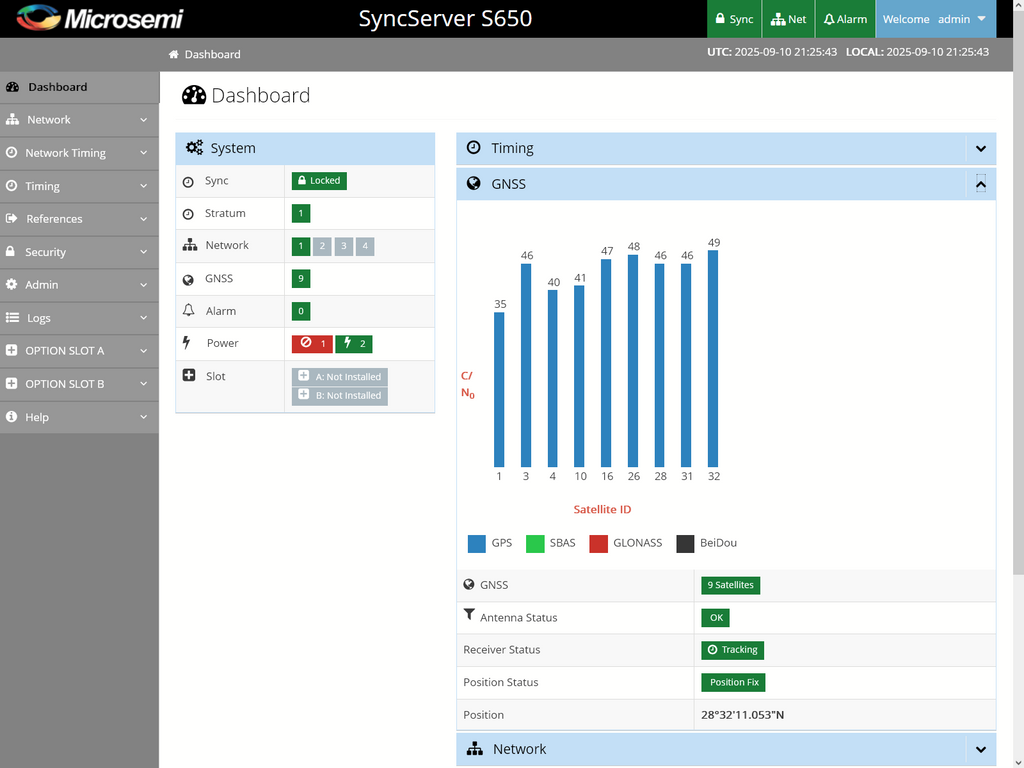The width and height of the screenshot is (1024, 768).
Task: Expand the Network panel chevron
Action: coord(981,749)
